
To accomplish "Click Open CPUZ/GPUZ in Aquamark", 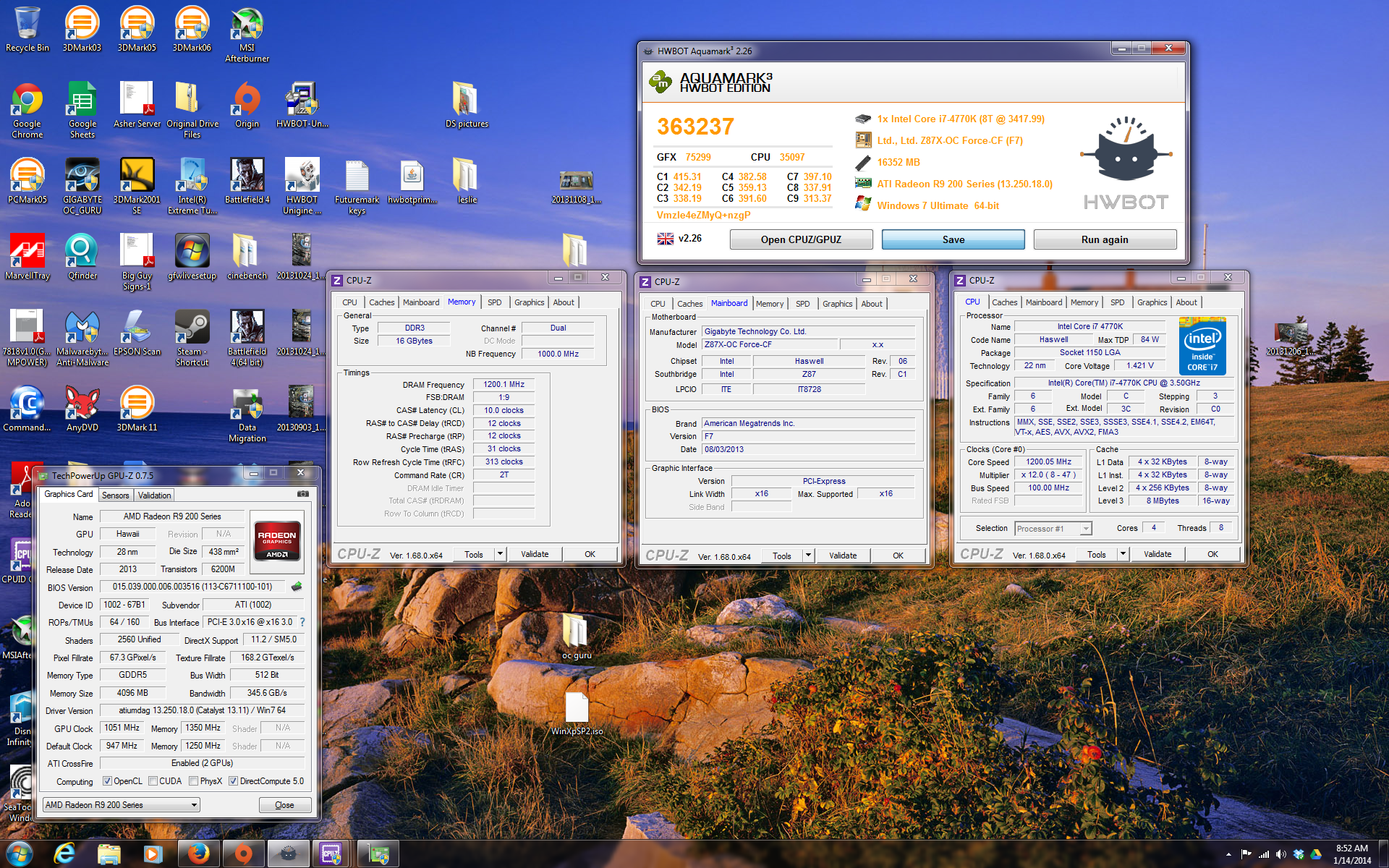I will (x=801, y=239).
